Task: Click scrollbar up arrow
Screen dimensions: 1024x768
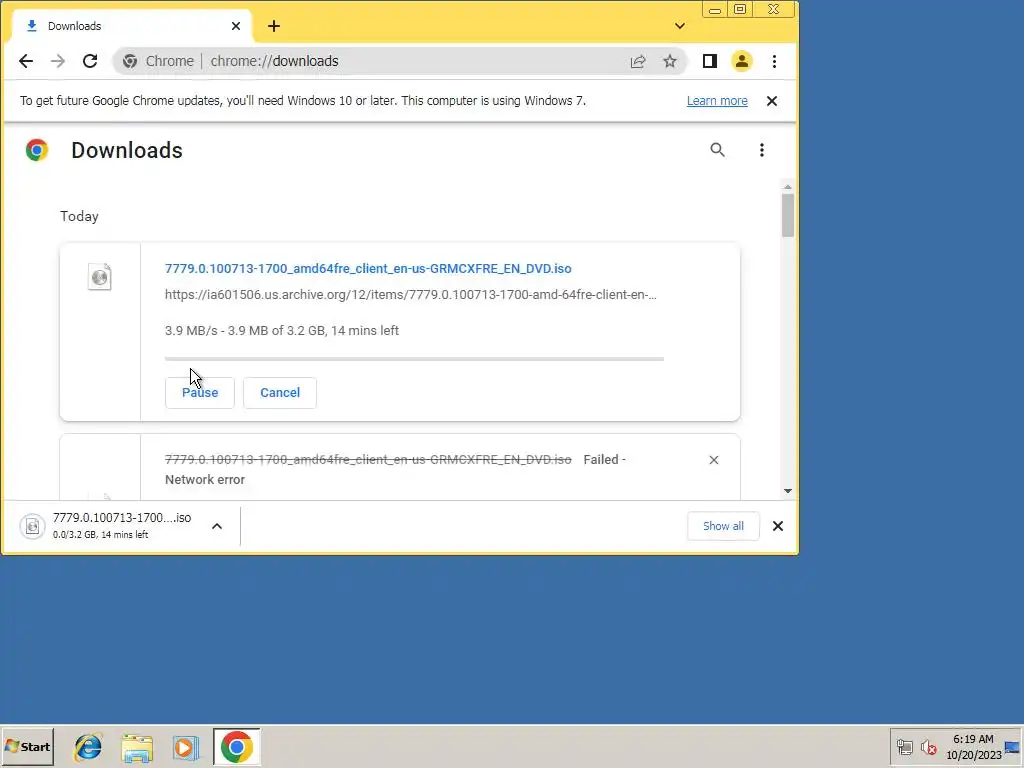Action: 788,187
